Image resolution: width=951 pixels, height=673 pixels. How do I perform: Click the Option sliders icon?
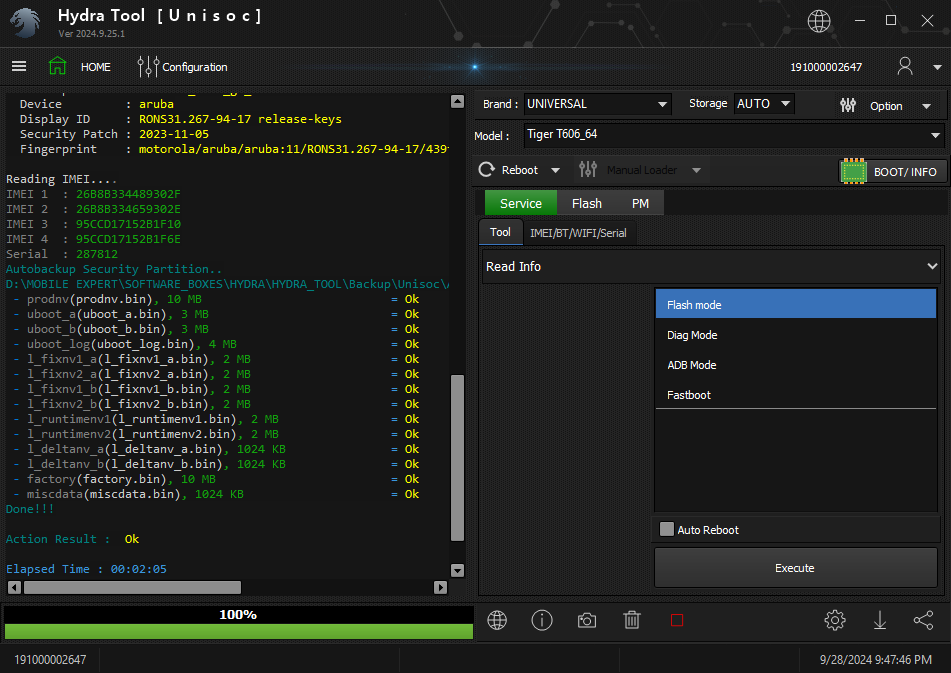pos(848,105)
